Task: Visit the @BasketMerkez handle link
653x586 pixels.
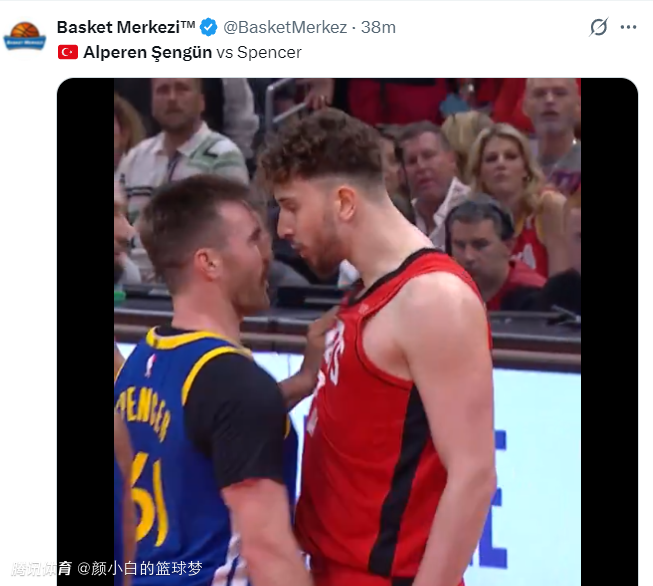Action: 285,27
